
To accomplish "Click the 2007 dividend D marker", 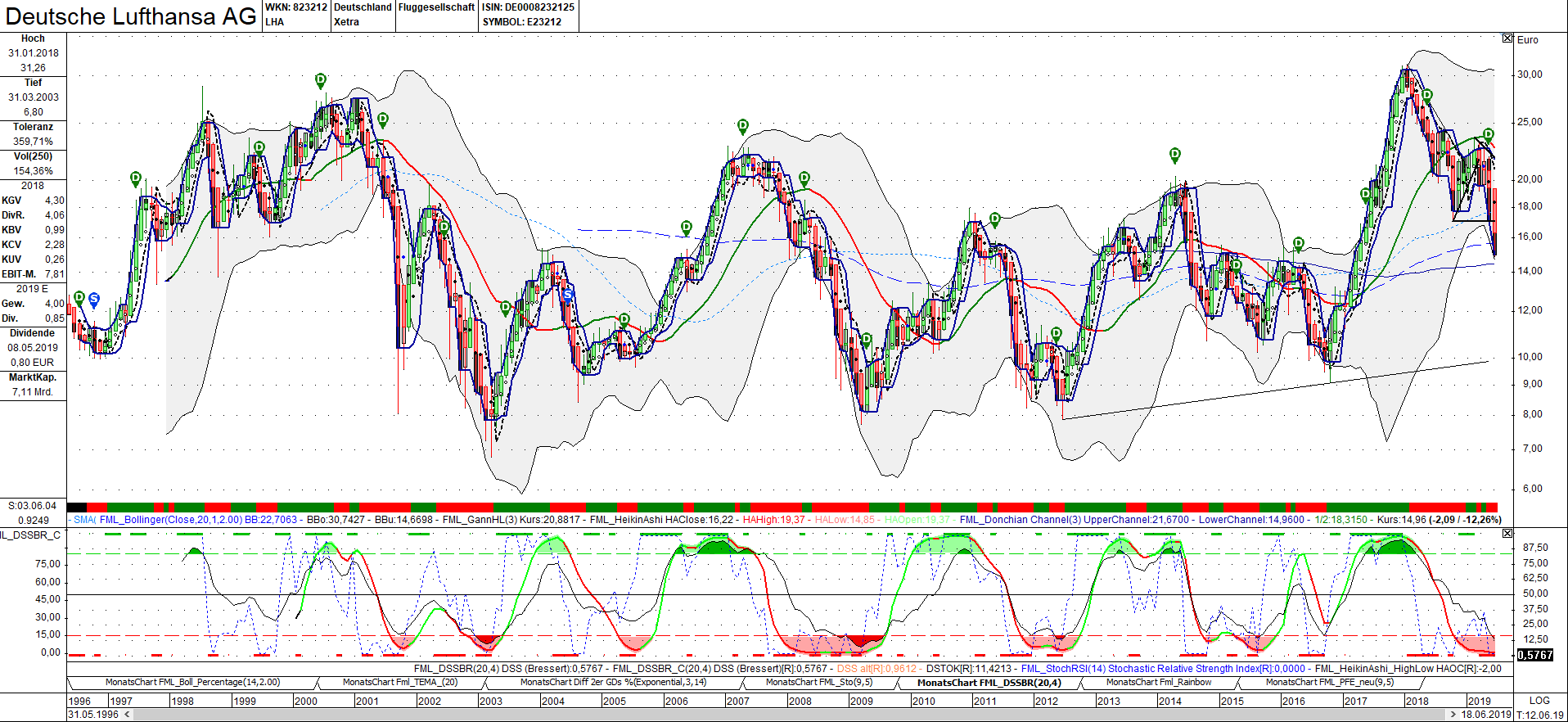I will click(743, 126).
